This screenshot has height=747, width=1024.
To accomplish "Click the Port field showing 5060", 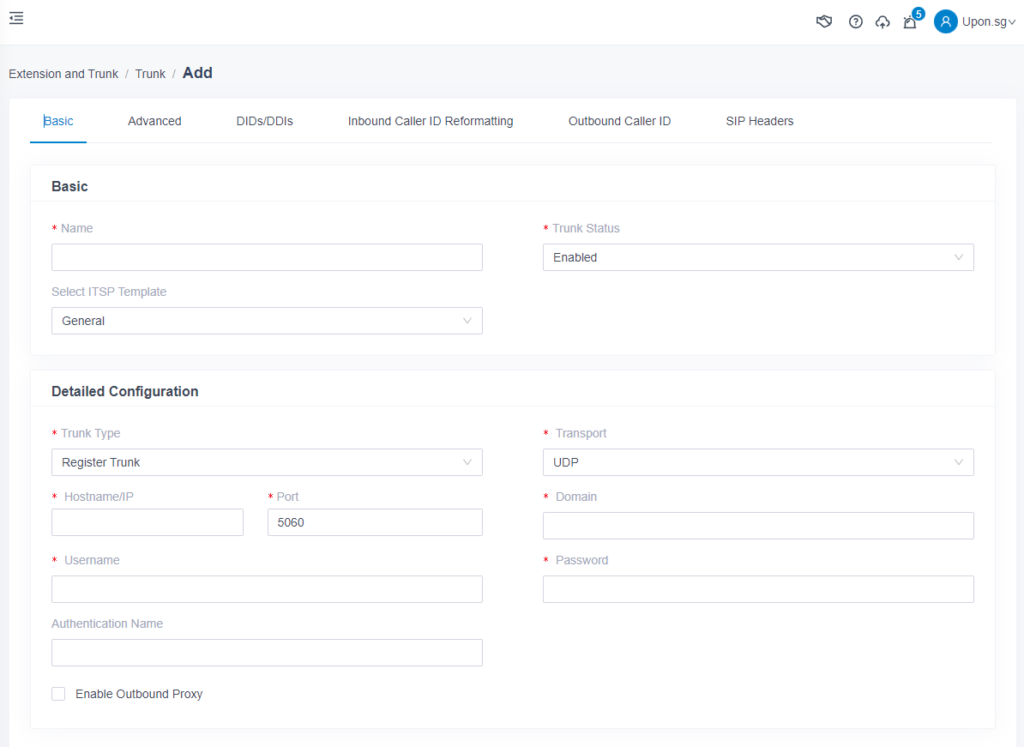I will coord(374,521).
